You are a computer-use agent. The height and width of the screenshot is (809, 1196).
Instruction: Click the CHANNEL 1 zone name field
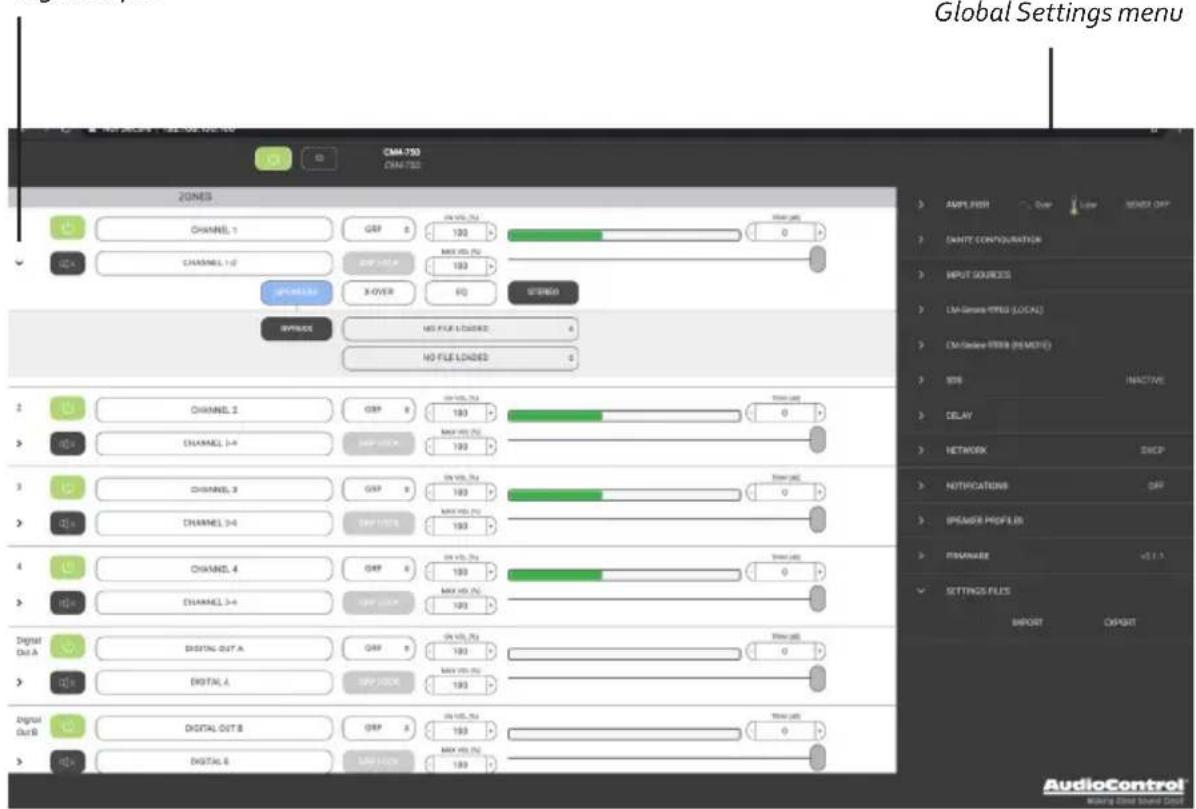pyautogui.click(x=214, y=230)
